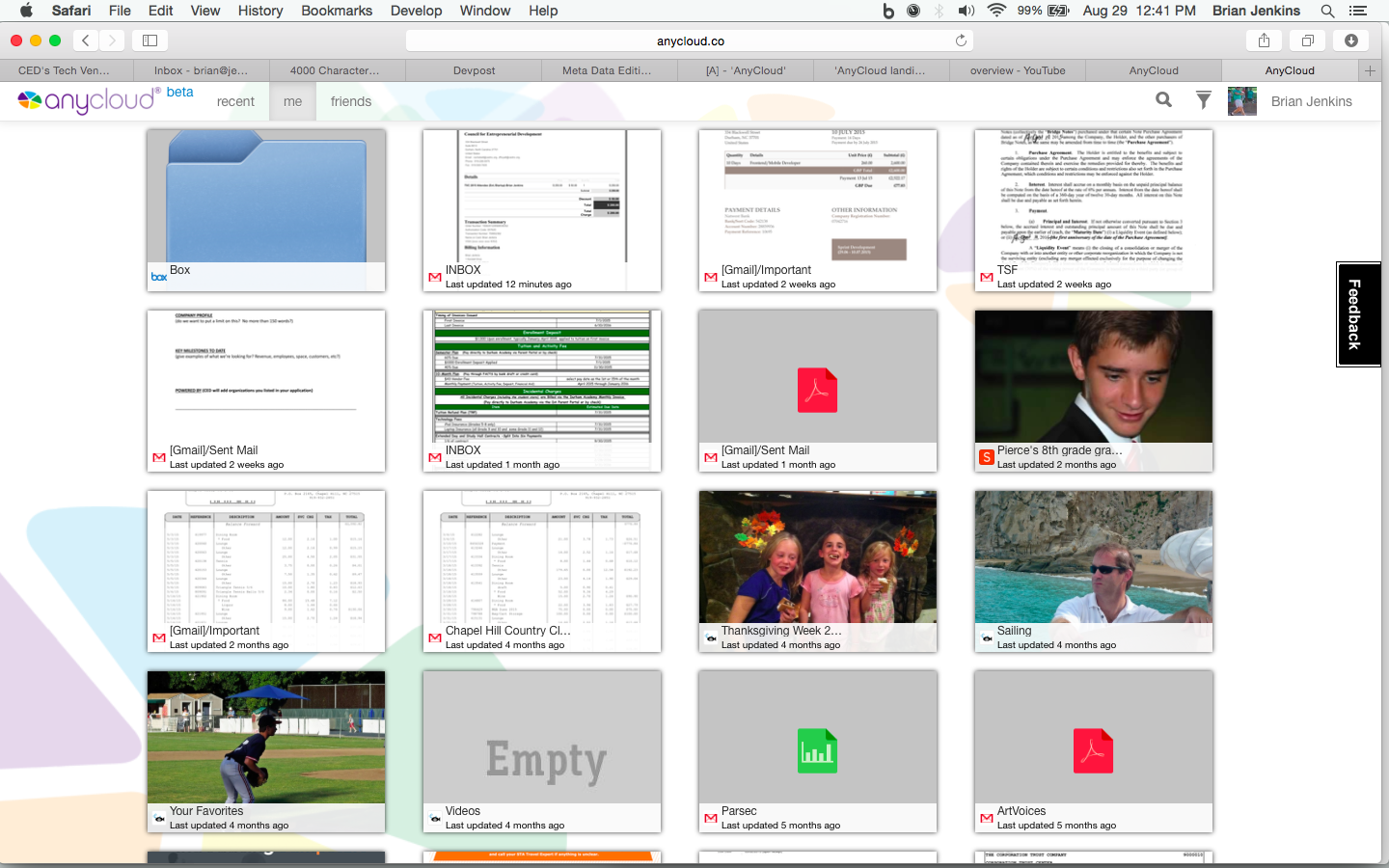The height and width of the screenshot is (868, 1389).
Task: Click 'Last updated 5 months ago' under Parsec
Action: point(780,826)
